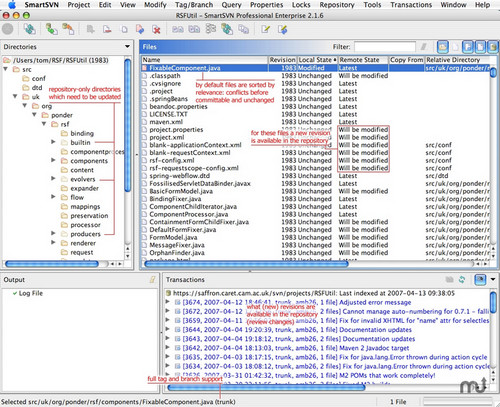Open the Project menu

79,5
